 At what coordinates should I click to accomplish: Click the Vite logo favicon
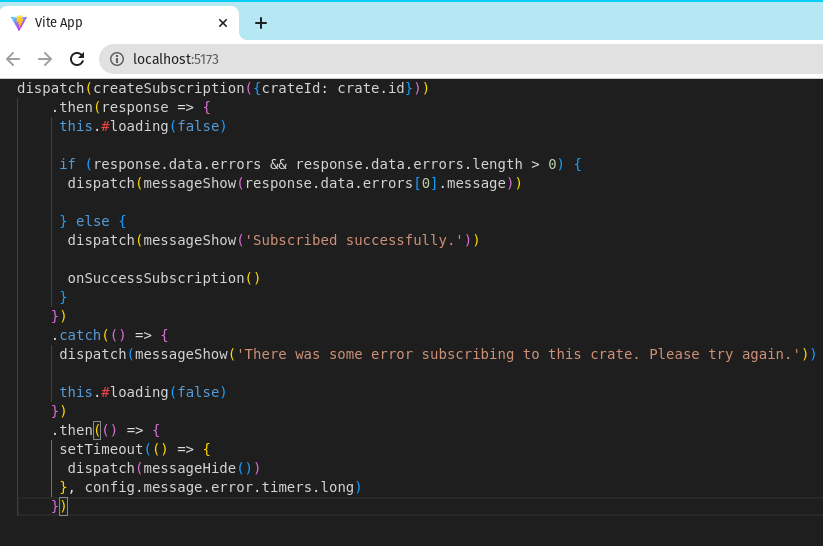[19, 23]
